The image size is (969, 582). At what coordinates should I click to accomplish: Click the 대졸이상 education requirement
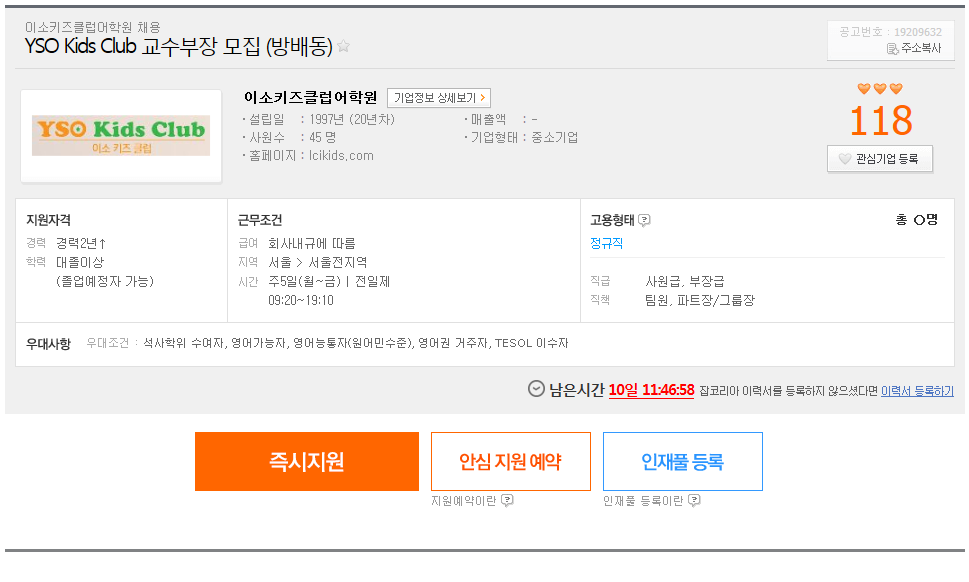tap(80, 263)
